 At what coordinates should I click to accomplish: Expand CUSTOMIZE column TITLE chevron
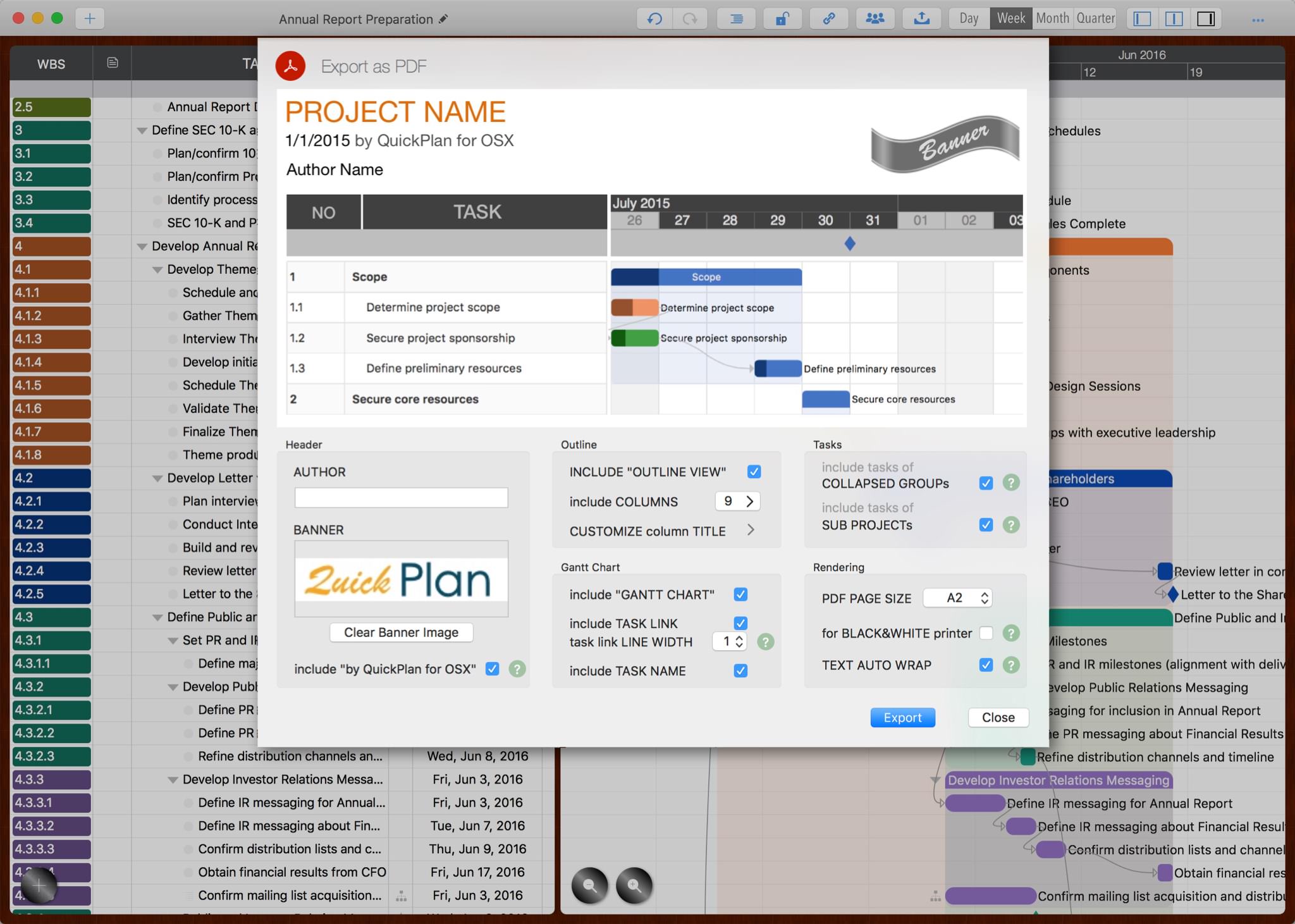pos(751,531)
